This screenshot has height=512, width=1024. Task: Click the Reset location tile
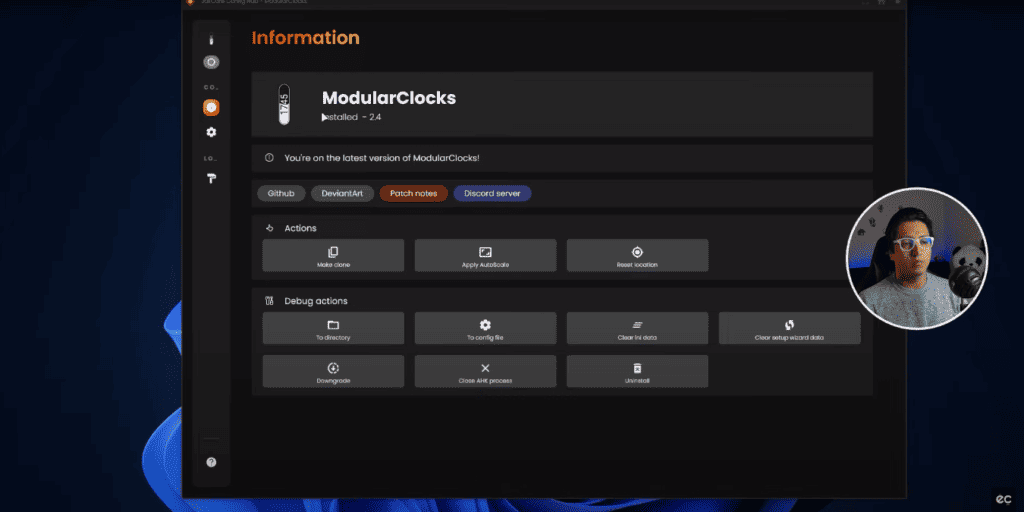pyautogui.click(x=637, y=255)
